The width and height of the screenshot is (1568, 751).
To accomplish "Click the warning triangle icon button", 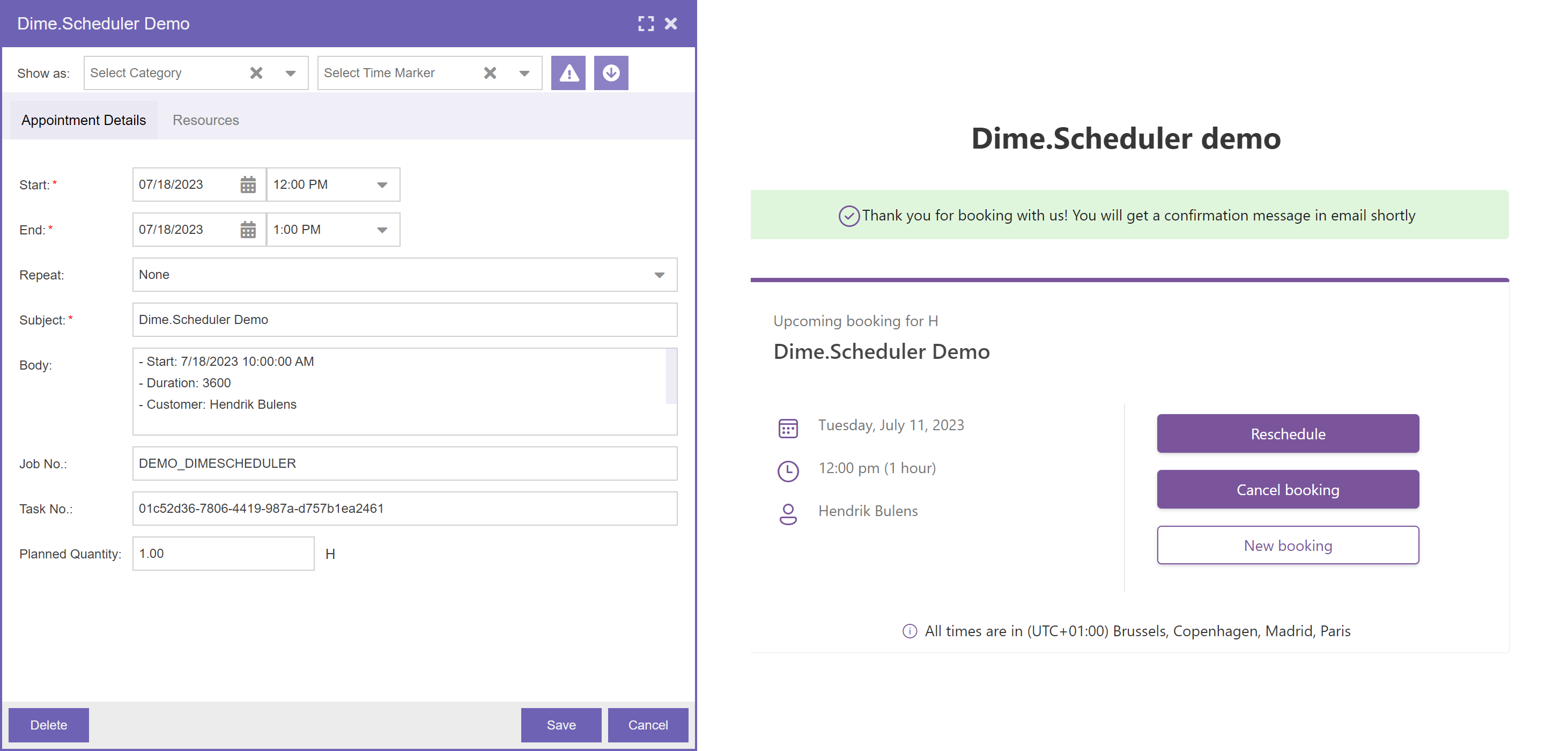I will click(x=568, y=73).
